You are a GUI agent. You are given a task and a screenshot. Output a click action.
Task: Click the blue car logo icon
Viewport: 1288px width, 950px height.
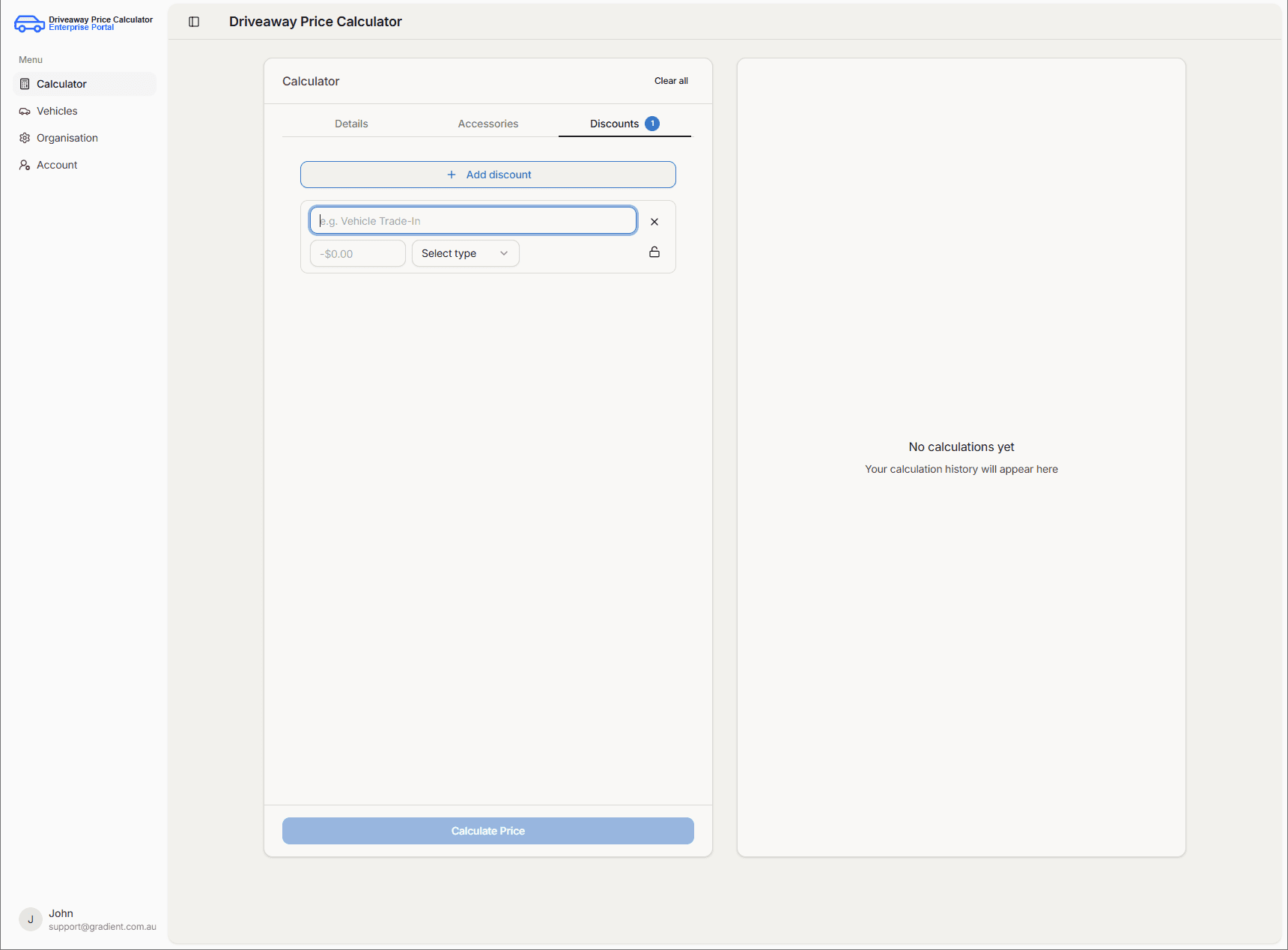(x=29, y=24)
